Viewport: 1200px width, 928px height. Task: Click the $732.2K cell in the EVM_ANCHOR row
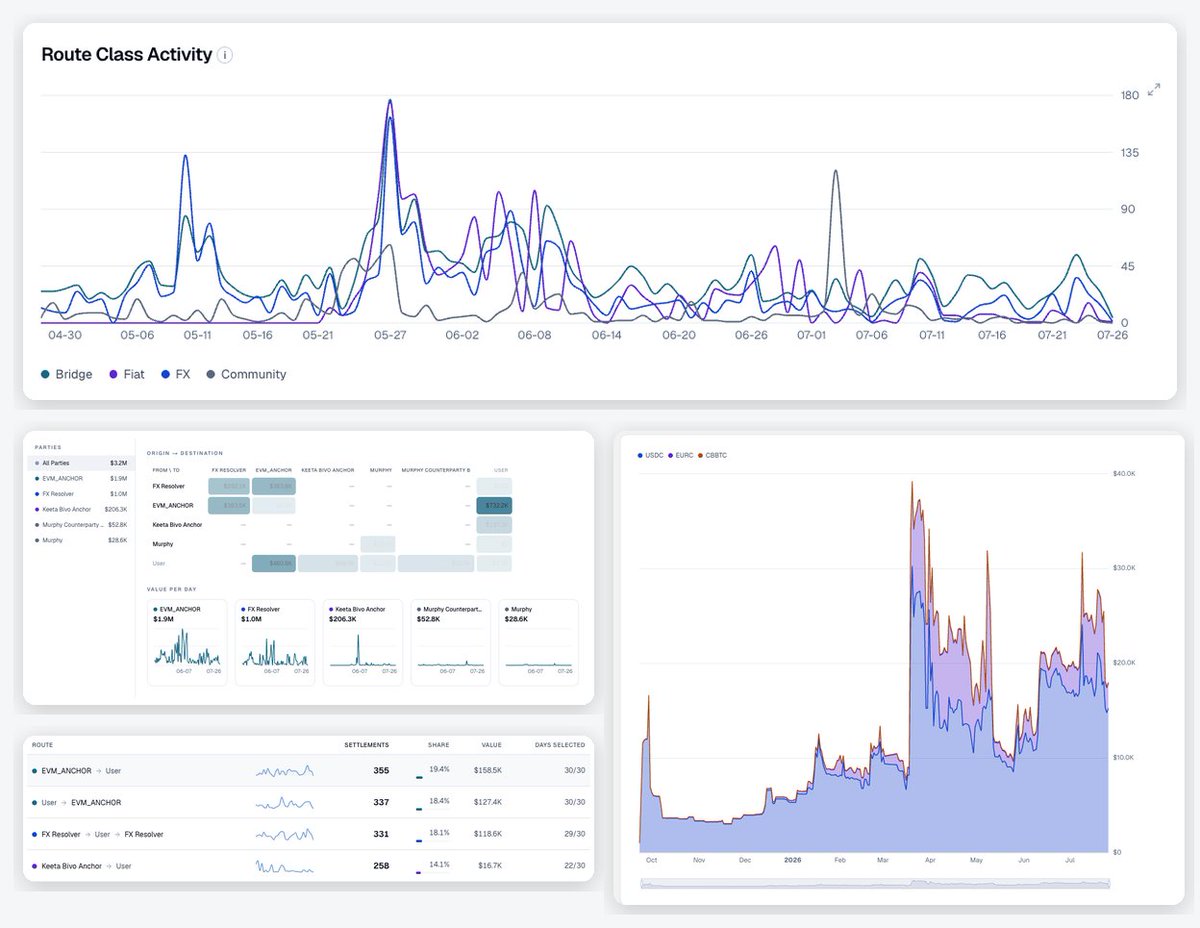pyautogui.click(x=493, y=506)
